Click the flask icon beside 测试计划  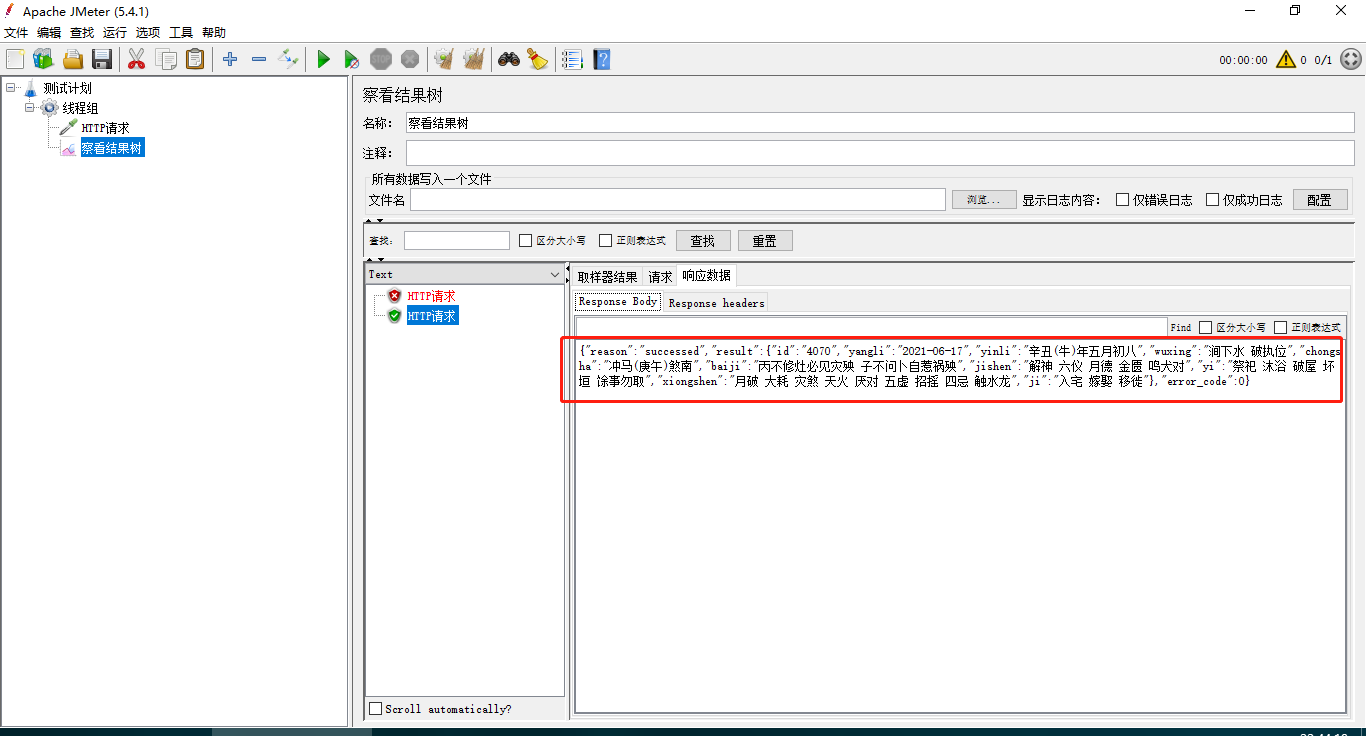click(30, 88)
